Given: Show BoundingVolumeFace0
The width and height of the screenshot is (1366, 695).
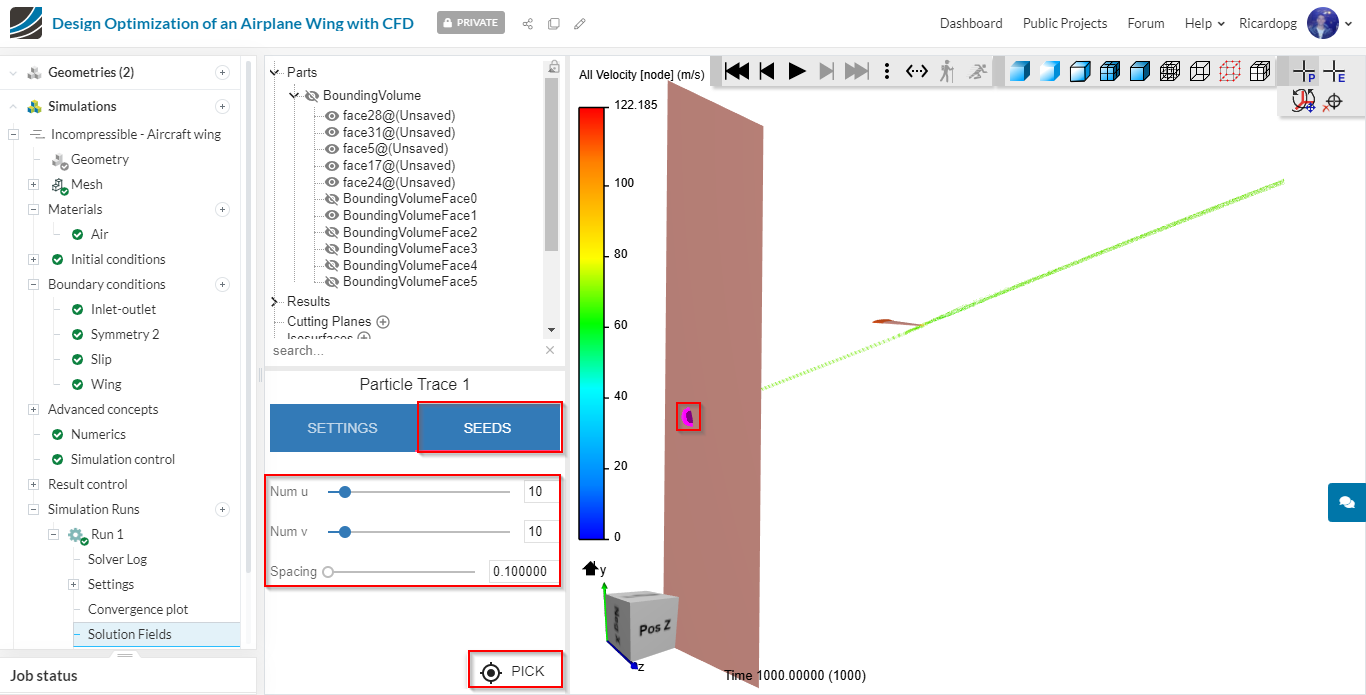Looking at the screenshot, I should point(332,199).
